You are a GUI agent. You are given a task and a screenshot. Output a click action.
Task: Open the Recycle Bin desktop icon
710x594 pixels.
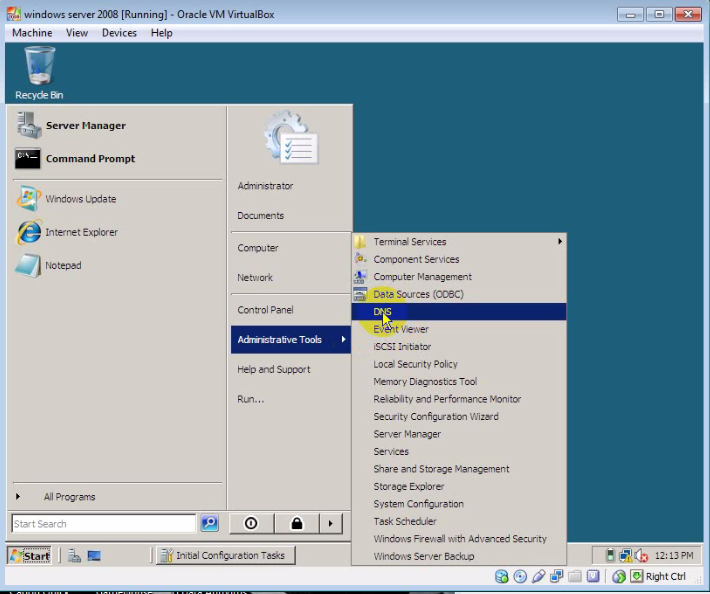(x=39, y=73)
